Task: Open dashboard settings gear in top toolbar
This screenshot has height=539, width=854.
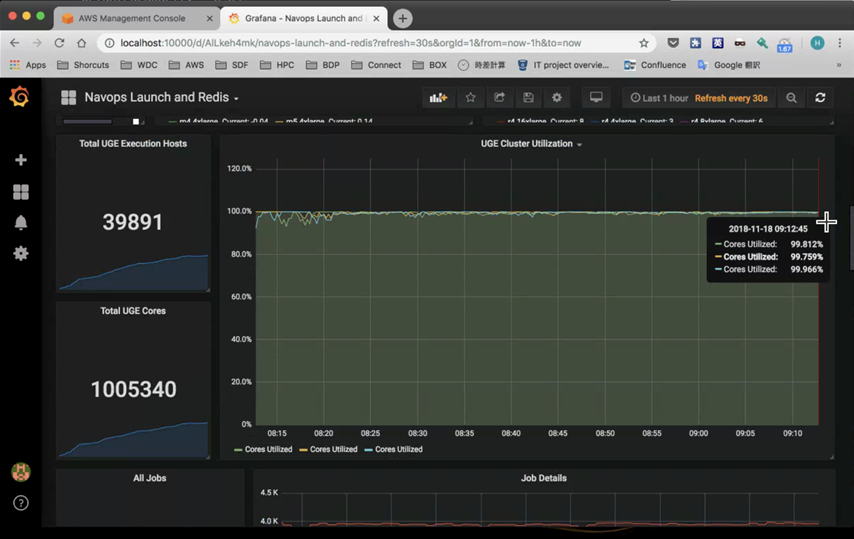Action: 557,98
